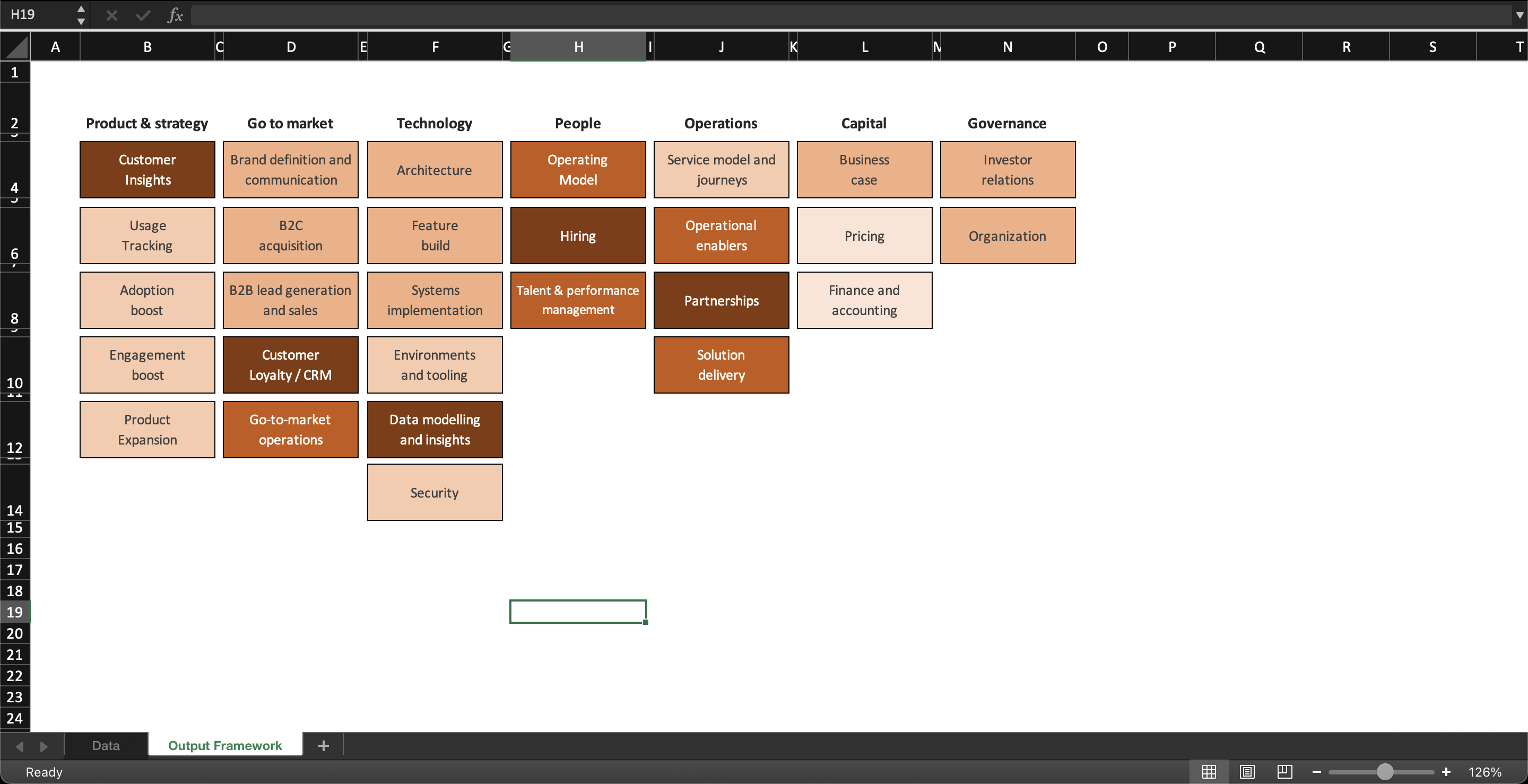Click the Go-to-market operations box
1528x784 pixels.
[291, 429]
